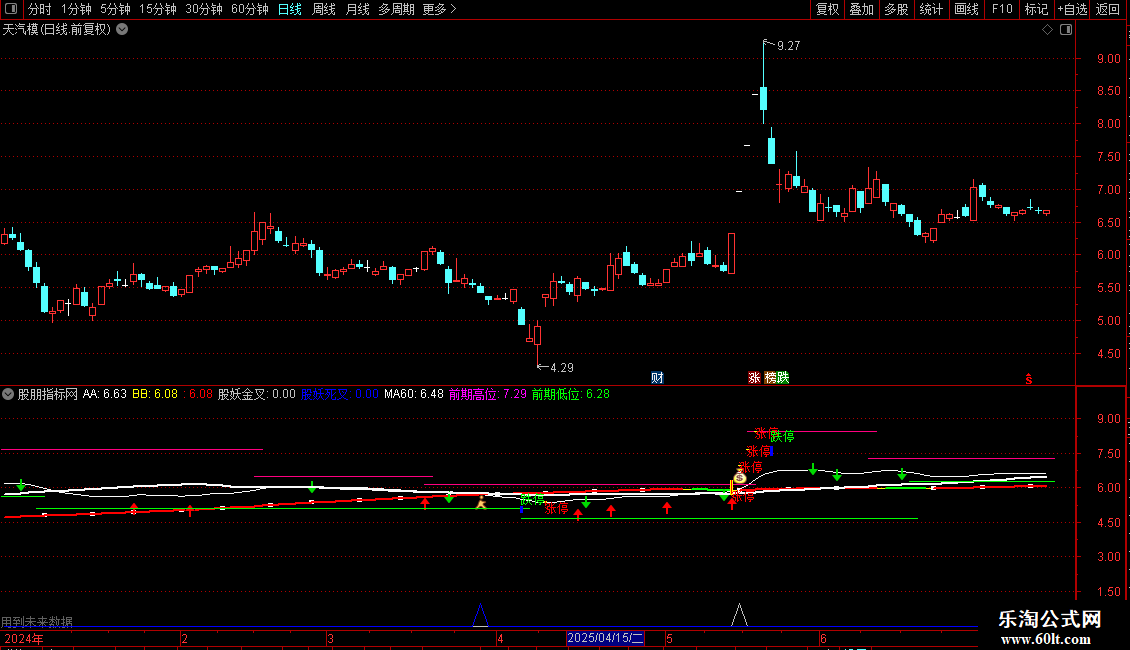Click the 叠加 overlay button
1130x650 pixels.
point(861,9)
